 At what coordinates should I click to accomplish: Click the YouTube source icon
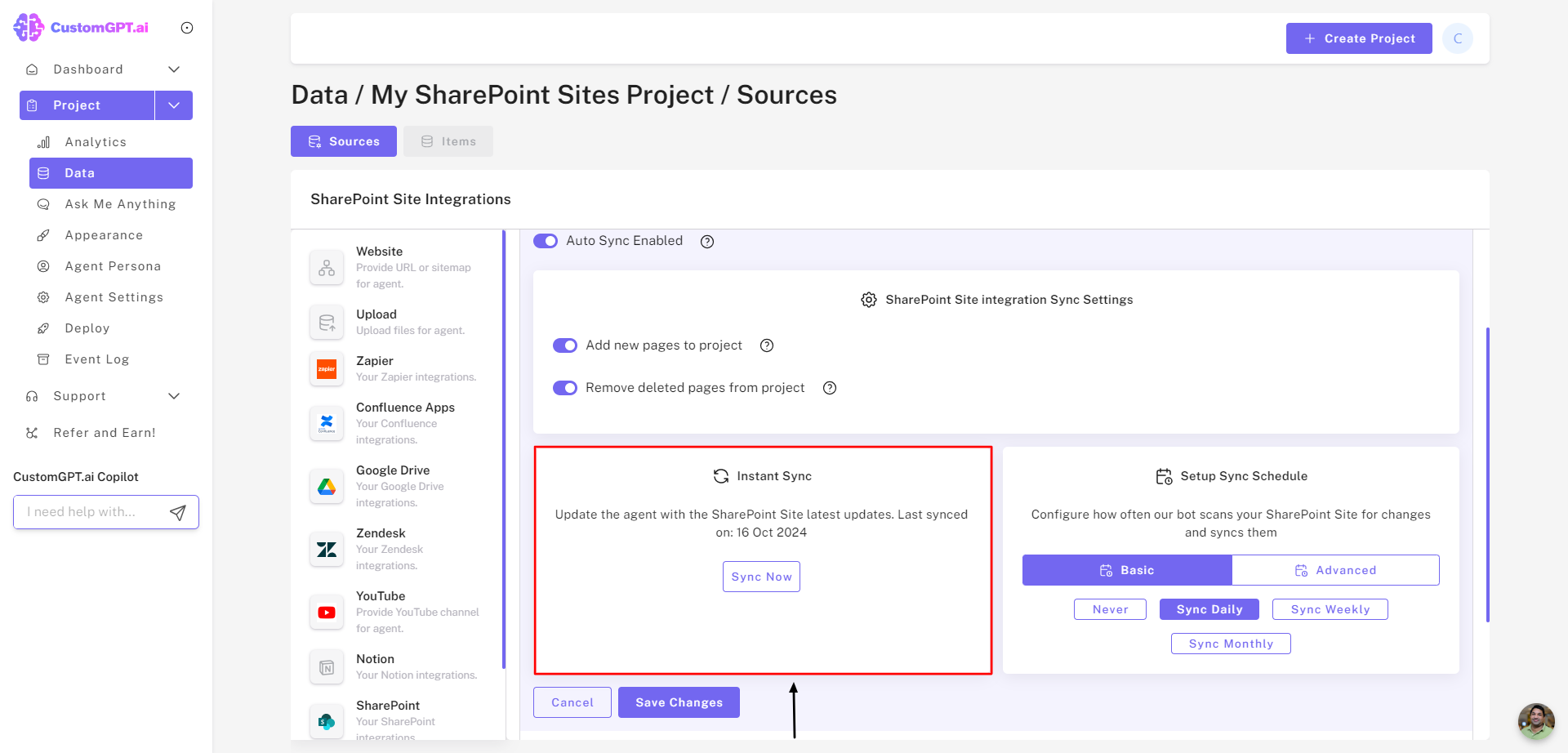coord(327,613)
